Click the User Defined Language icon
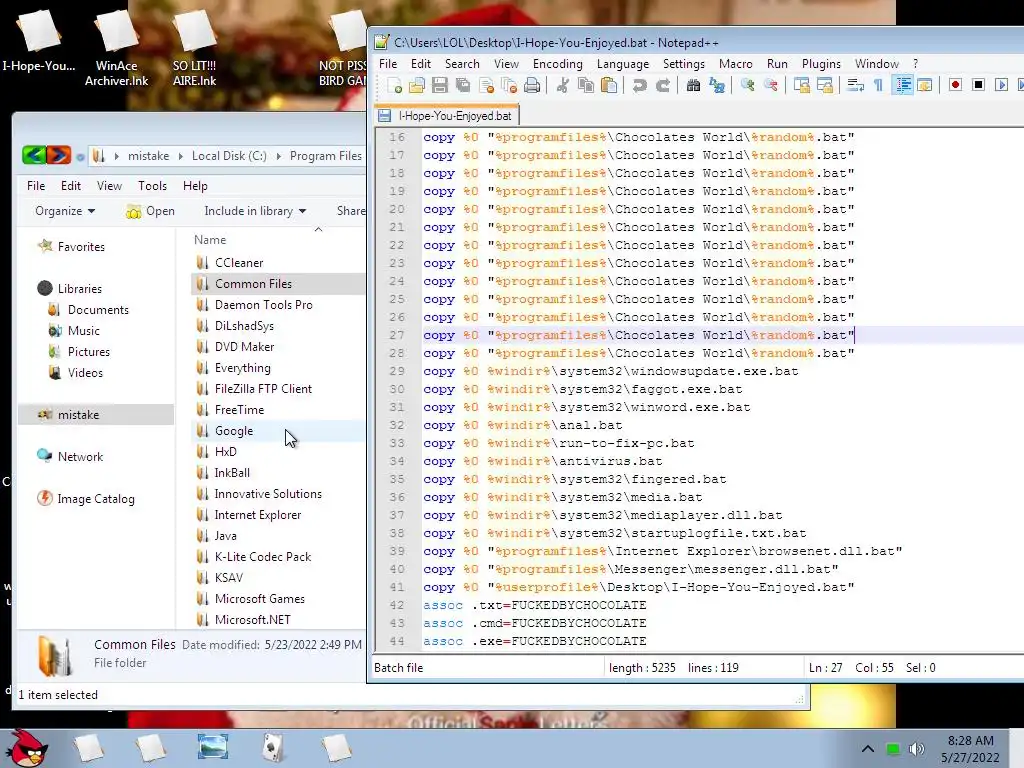1024x768 pixels. pyautogui.click(x=925, y=86)
